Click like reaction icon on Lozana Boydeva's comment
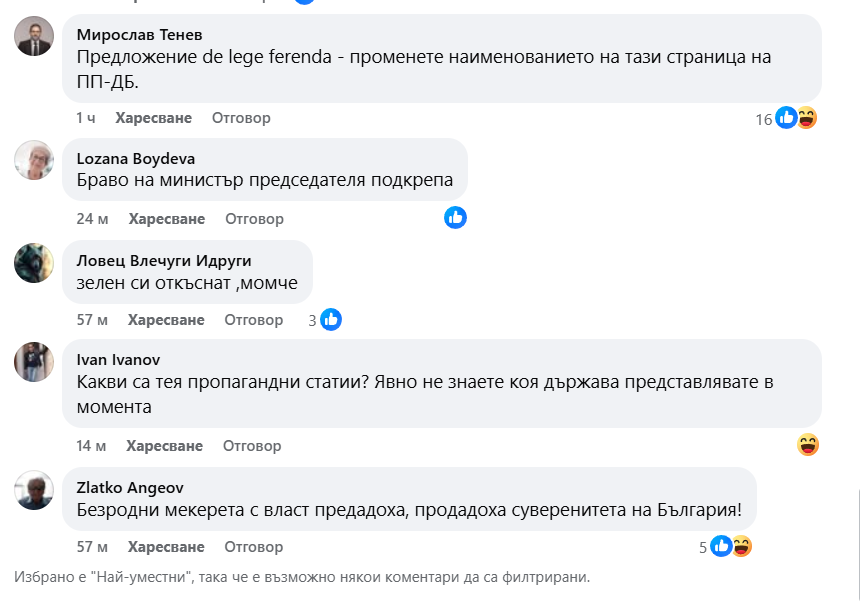This screenshot has height=602, width=860. 456,217
